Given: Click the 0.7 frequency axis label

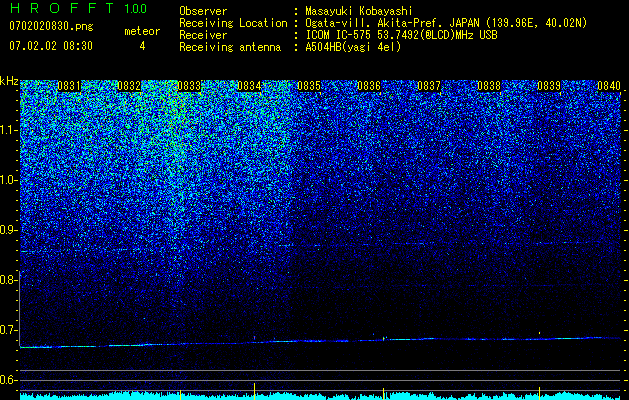Looking at the screenshot, I should pos(9,330).
